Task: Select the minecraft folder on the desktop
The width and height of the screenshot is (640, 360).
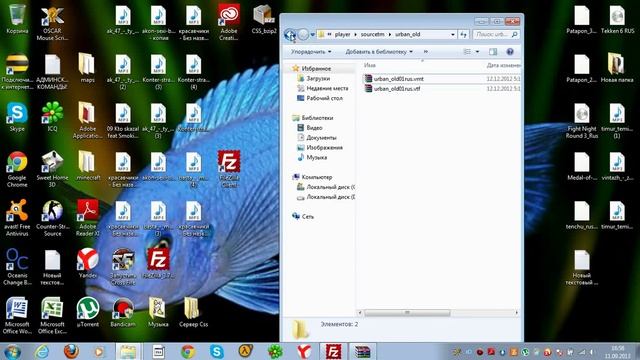Action: [87, 166]
